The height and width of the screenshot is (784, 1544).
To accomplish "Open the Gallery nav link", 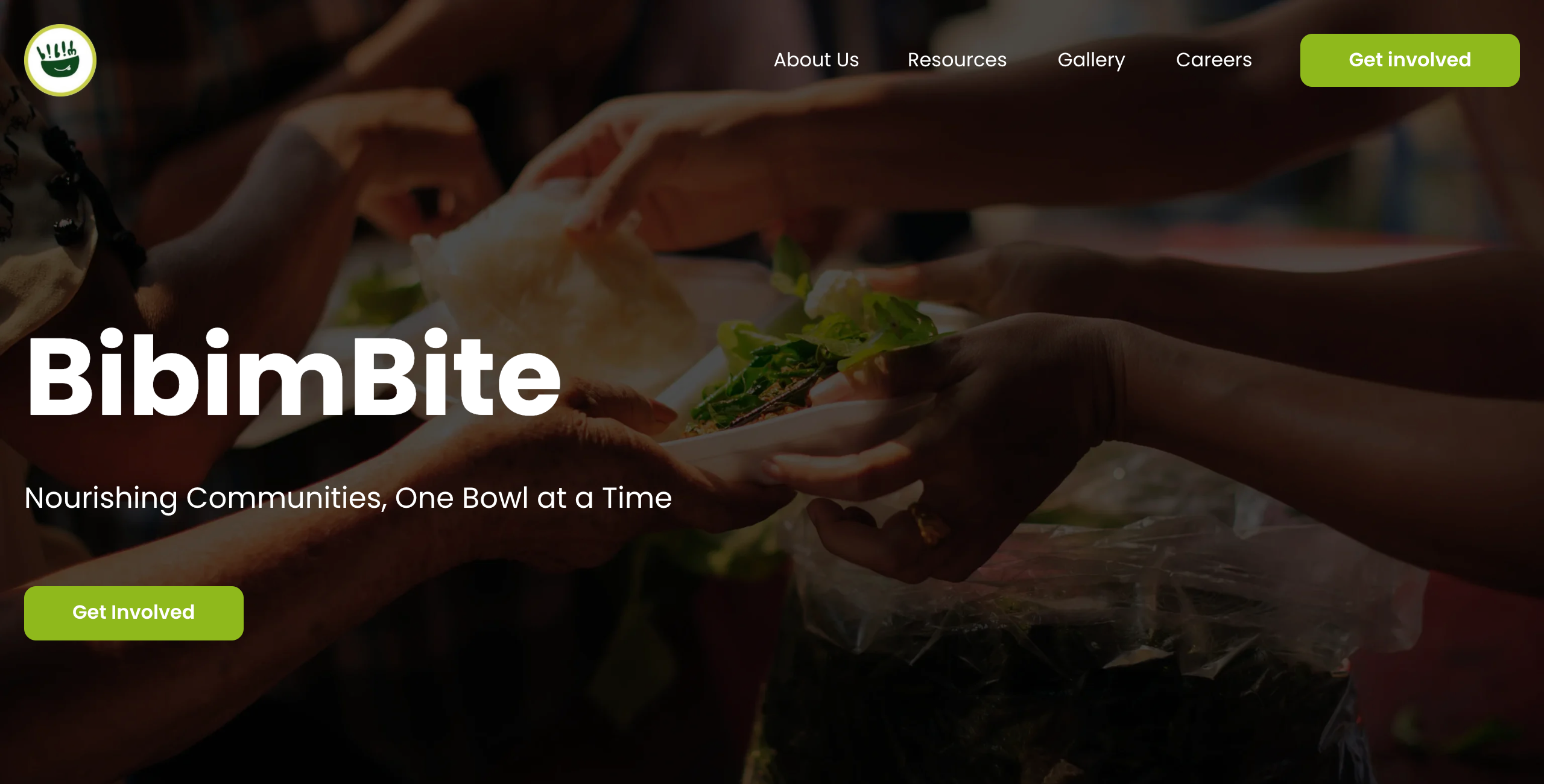I will [1091, 60].
